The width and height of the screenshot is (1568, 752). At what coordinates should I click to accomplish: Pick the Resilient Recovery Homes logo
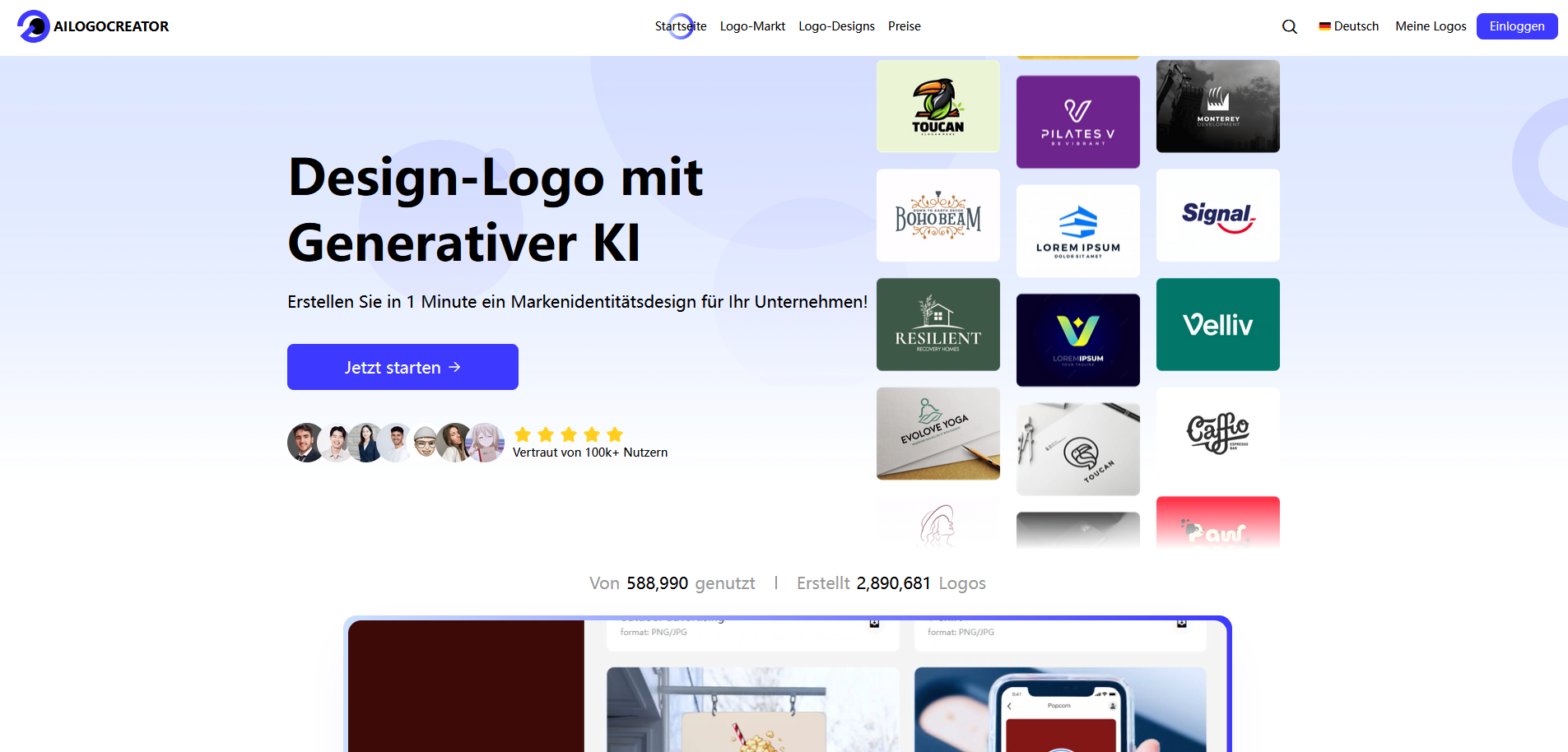(938, 324)
